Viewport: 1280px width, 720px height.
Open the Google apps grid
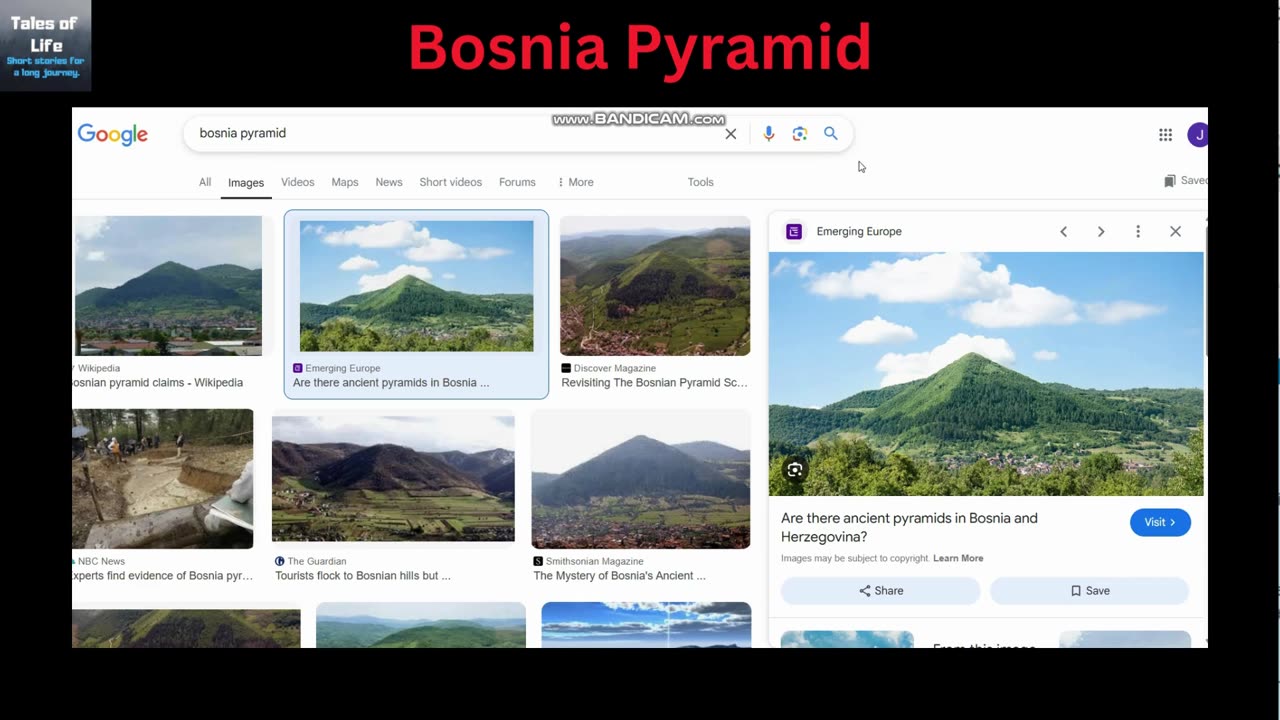pyautogui.click(x=1165, y=134)
